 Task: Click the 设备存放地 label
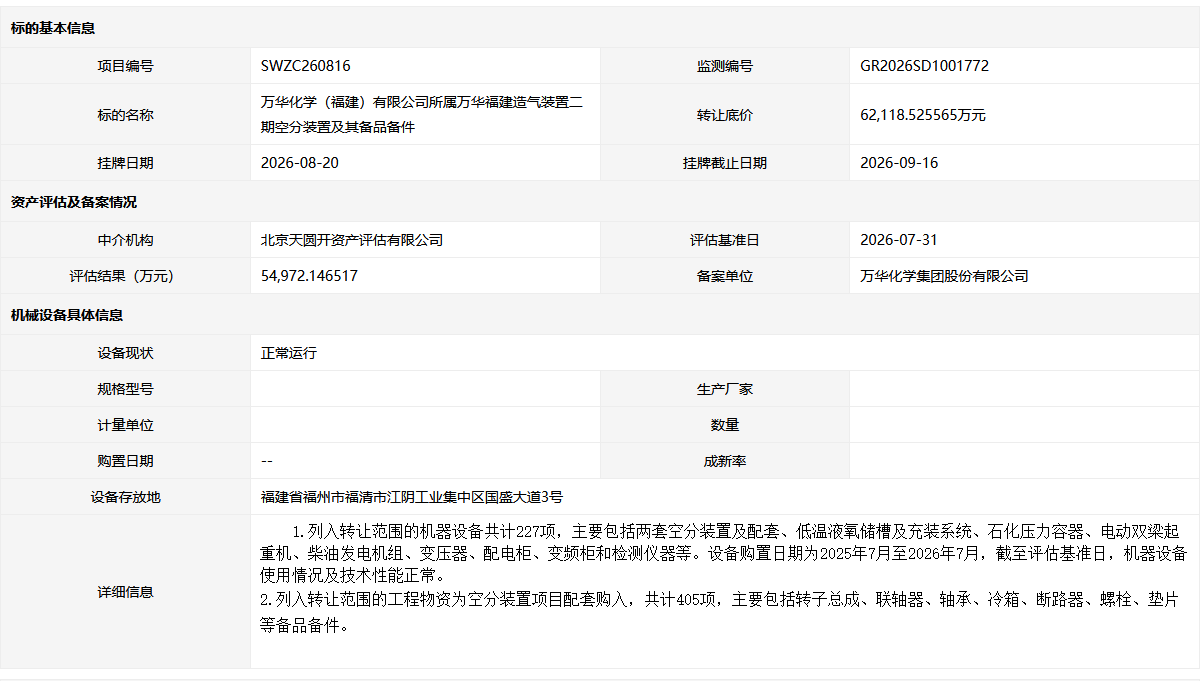click(125, 497)
